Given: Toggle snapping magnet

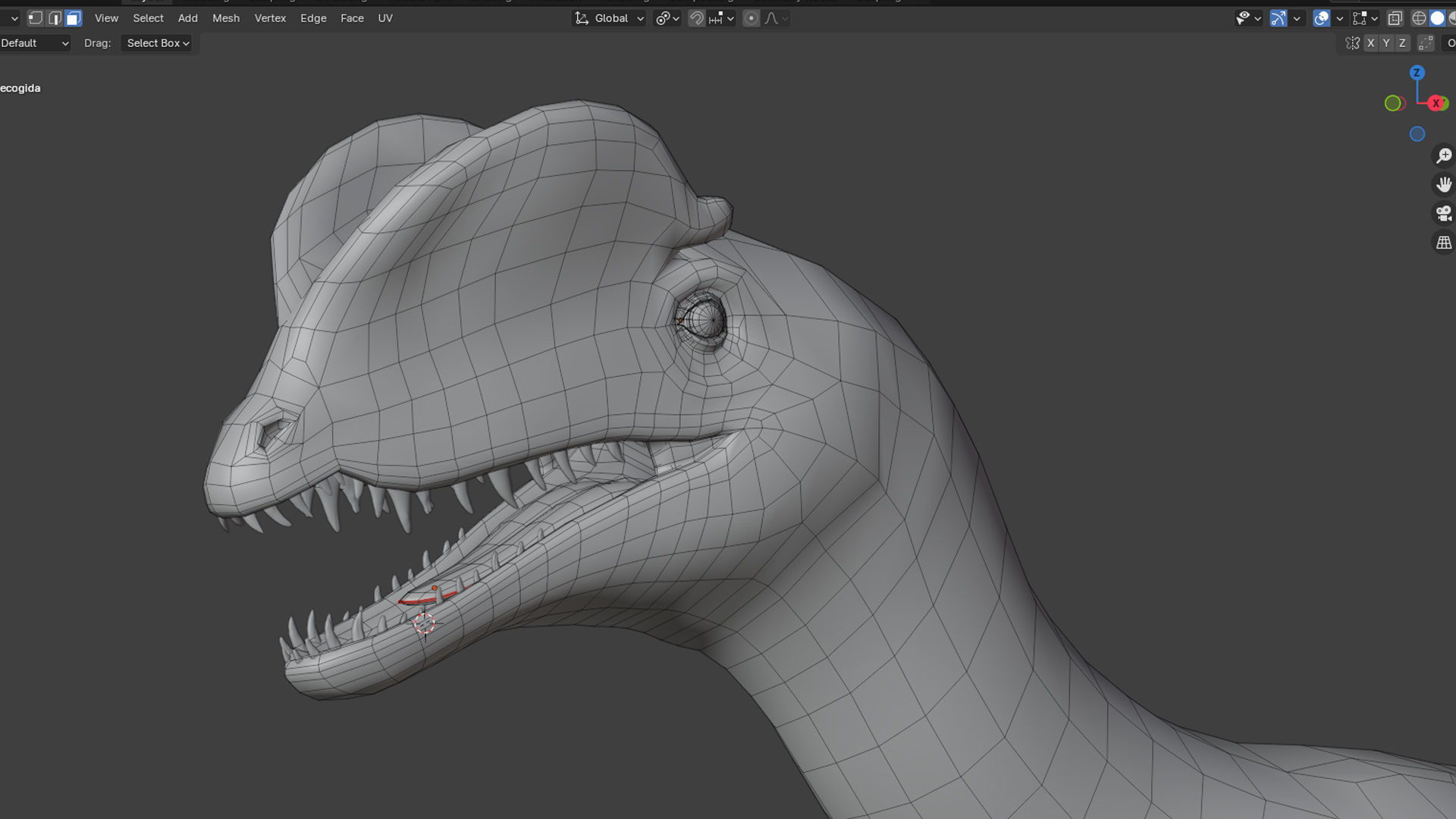Looking at the screenshot, I should coord(696,18).
